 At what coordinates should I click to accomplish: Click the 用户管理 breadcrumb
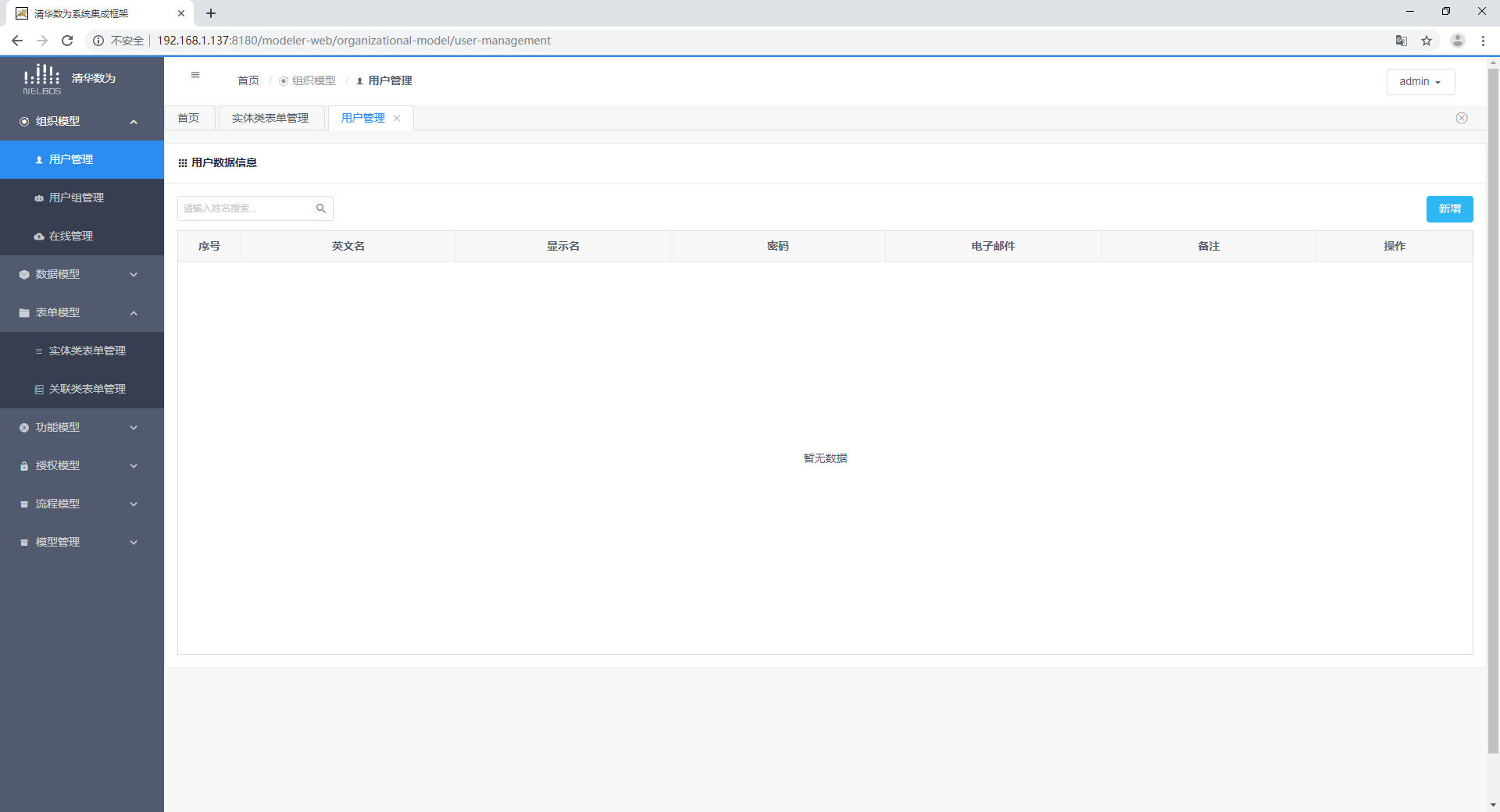click(x=384, y=80)
